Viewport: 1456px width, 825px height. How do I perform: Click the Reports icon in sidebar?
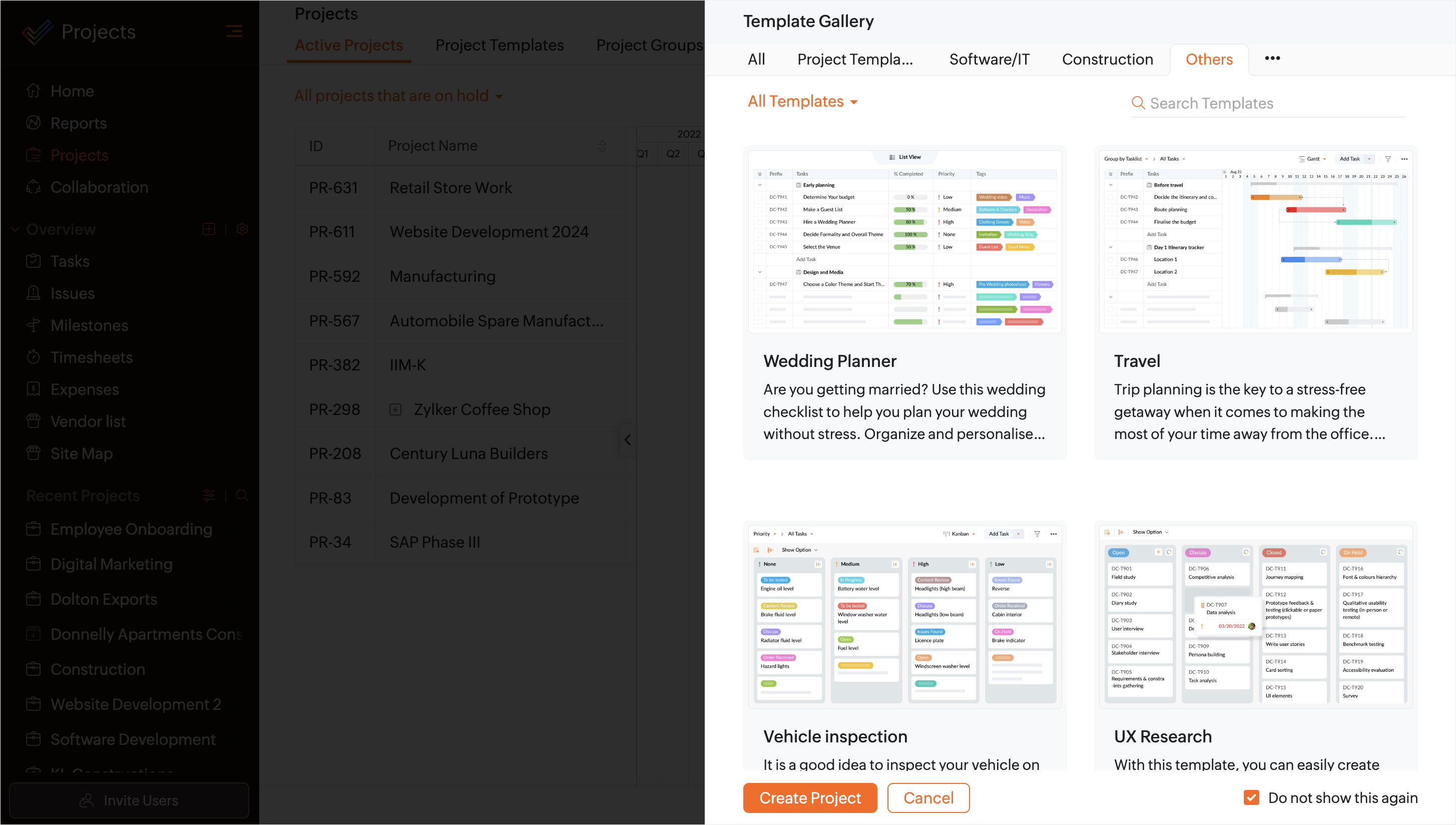pyautogui.click(x=34, y=122)
